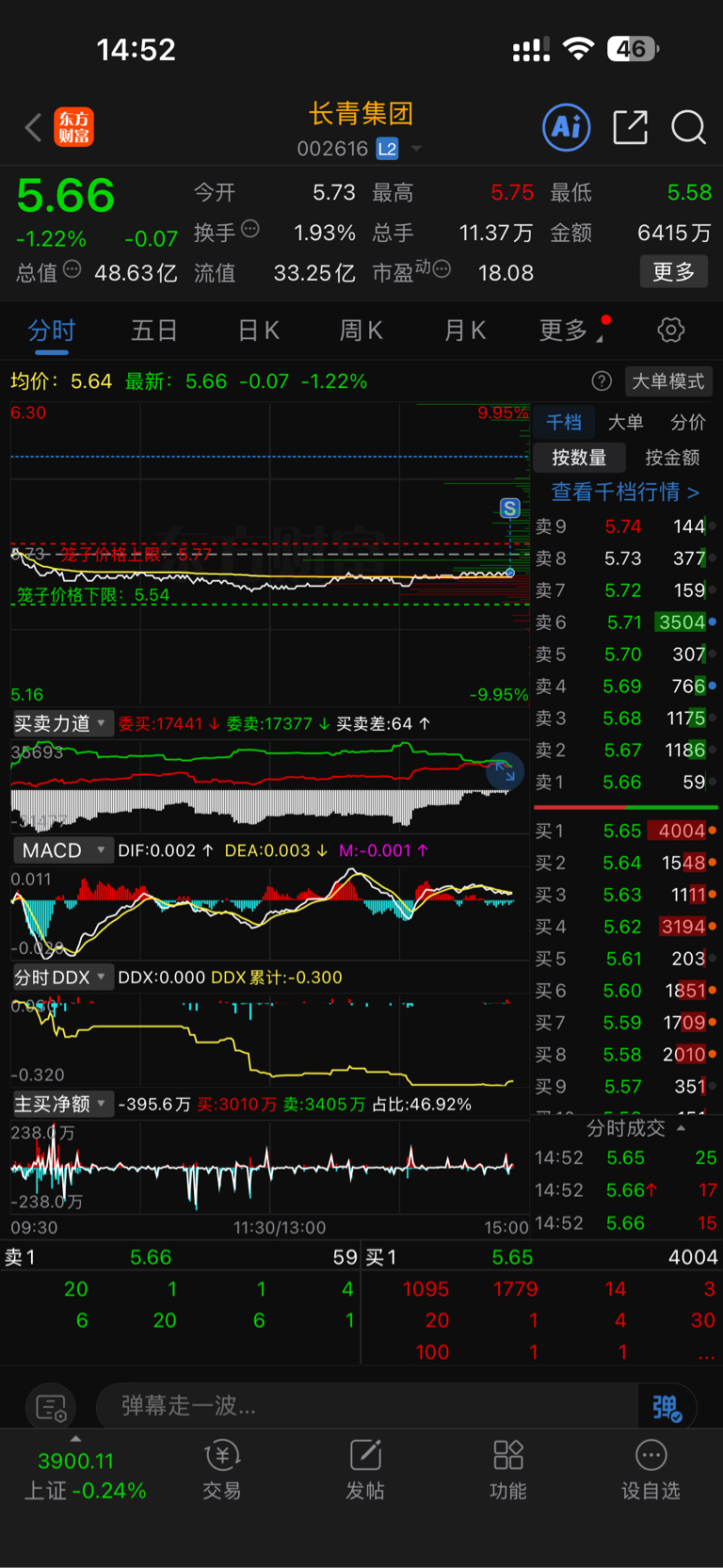This screenshot has width=723, height=1568.
Task: Toggle the 弹 danmaku button
Action: 667,1408
